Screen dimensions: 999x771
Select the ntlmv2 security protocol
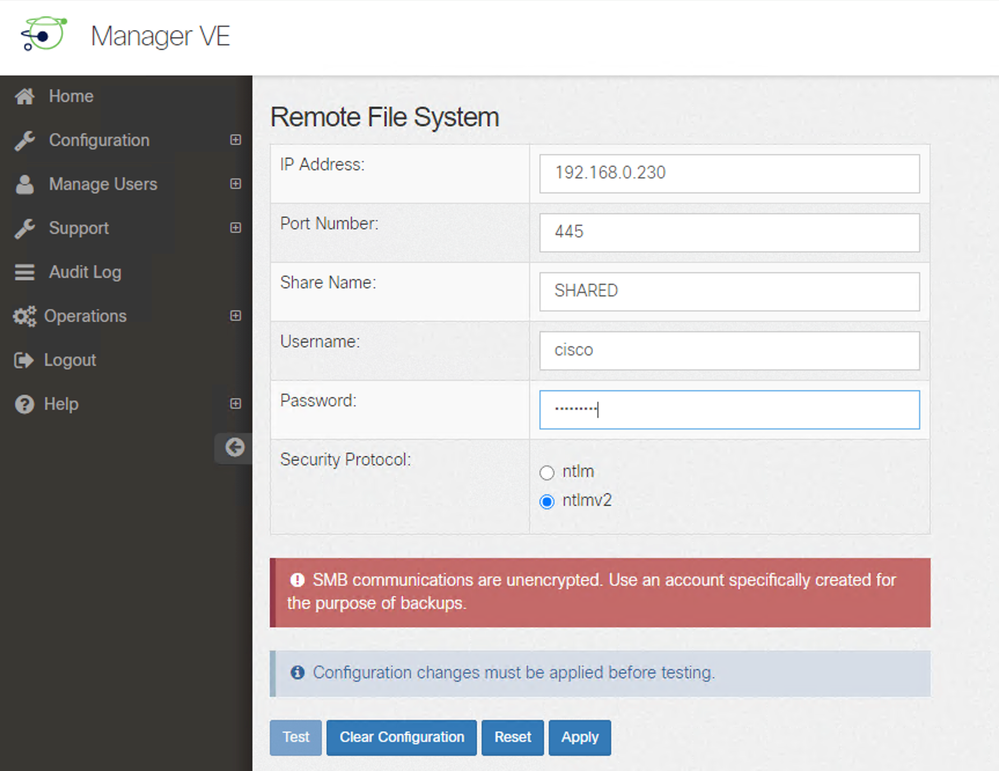[547, 501]
